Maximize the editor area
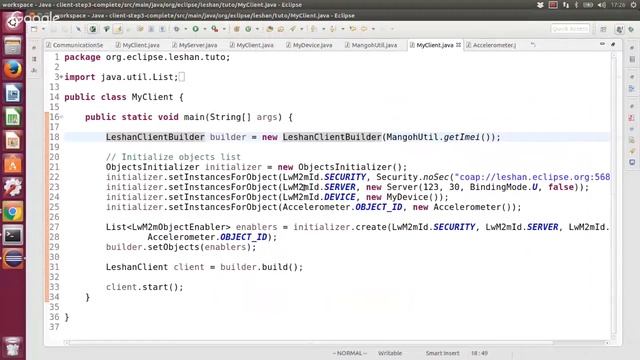 click(x=613, y=44)
